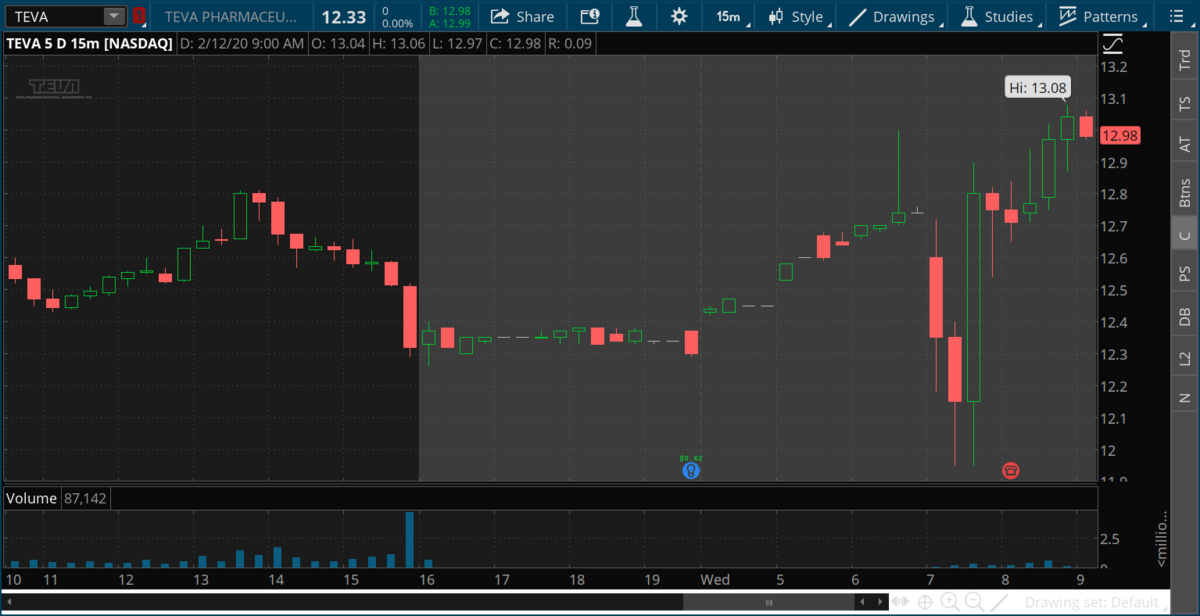
Task: Click the 0.00% change value
Action: coord(397,23)
